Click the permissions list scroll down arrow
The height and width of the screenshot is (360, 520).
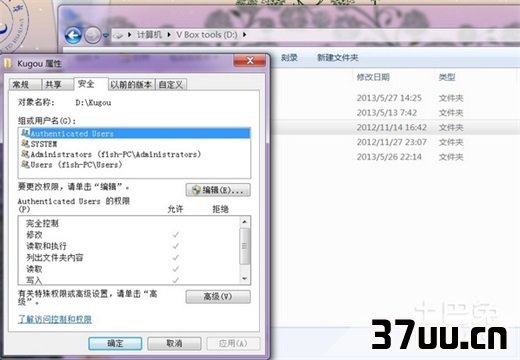point(245,278)
